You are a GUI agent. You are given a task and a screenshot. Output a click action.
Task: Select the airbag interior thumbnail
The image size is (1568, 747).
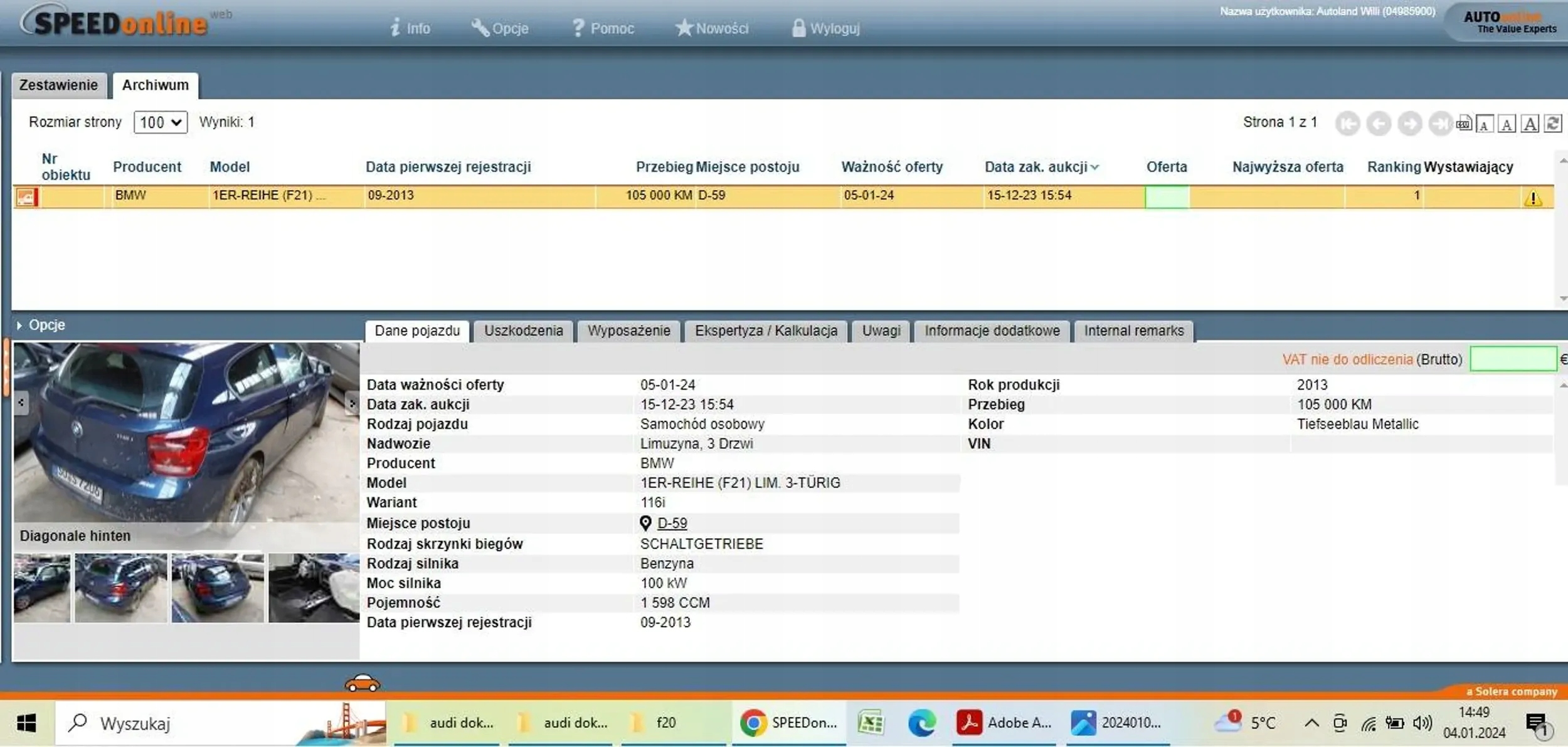(314, 588)
